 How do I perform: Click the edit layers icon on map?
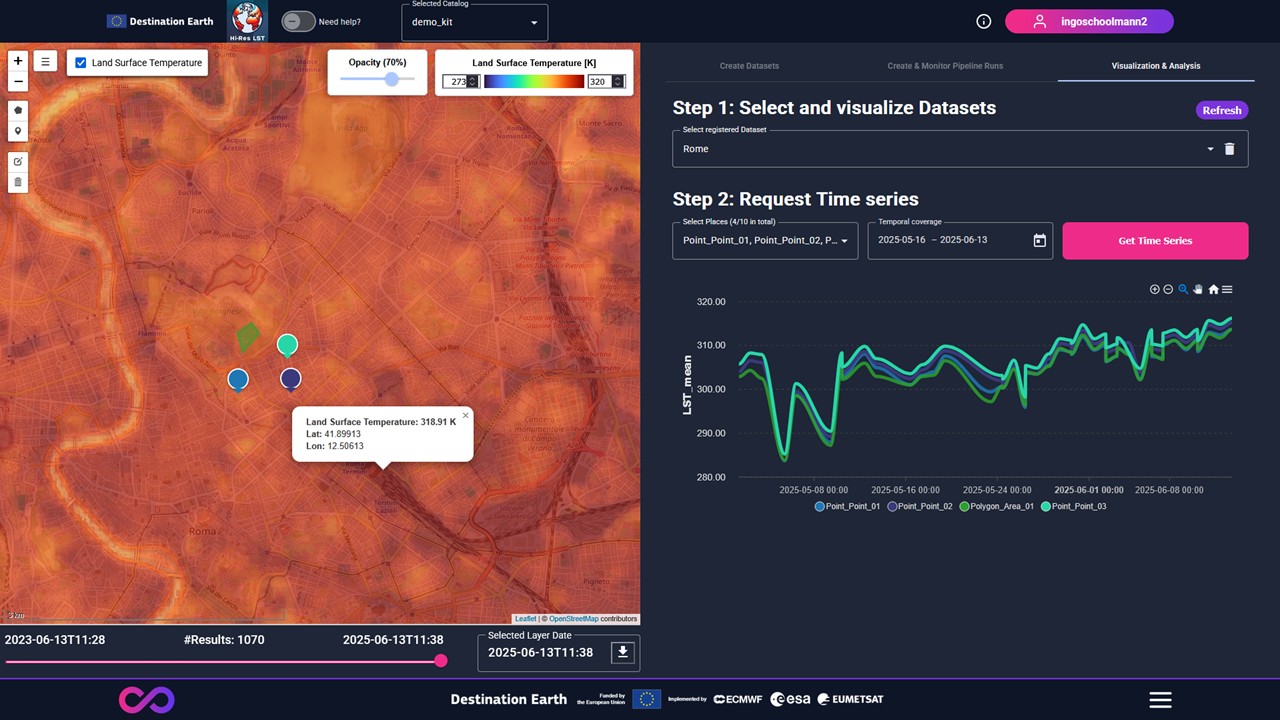pyautogui.click(x=18, y=161)
